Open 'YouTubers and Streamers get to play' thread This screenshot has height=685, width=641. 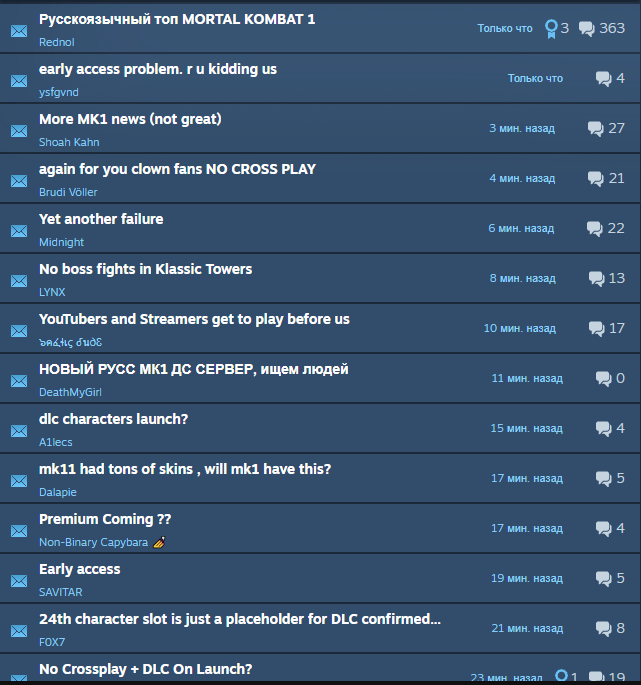[x=194, y=319]
